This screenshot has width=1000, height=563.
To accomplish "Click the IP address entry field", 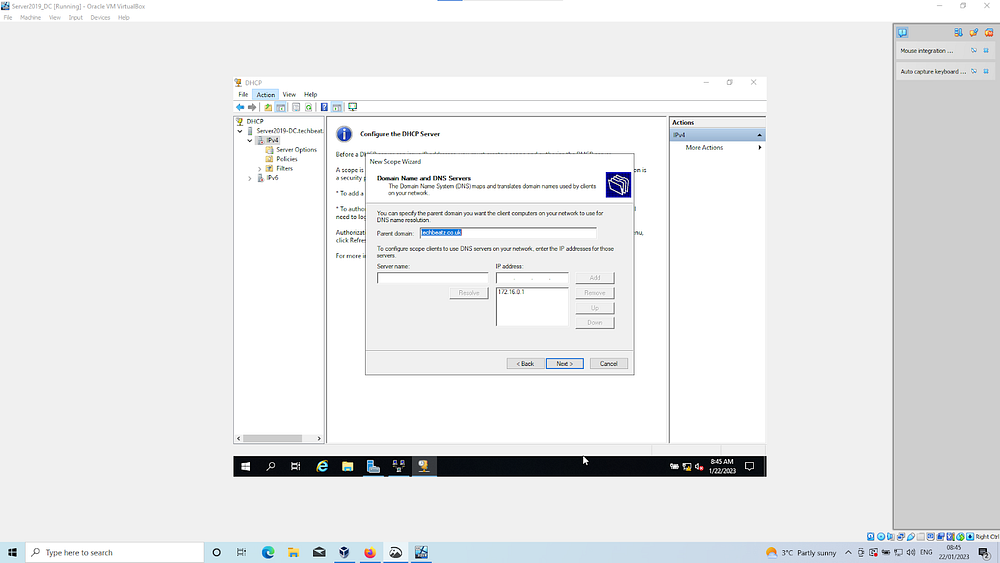I will point(532,278).
